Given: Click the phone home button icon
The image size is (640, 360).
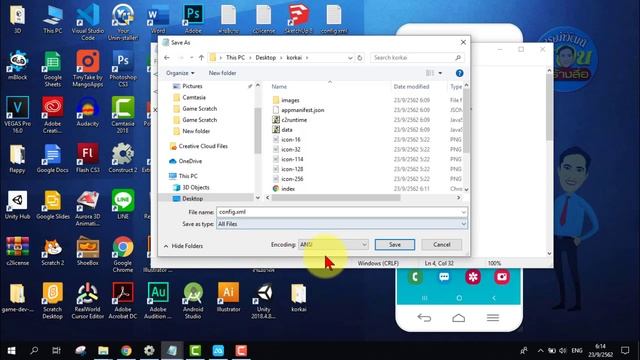Looking at the screenshot, I should [x=458, y=318].
